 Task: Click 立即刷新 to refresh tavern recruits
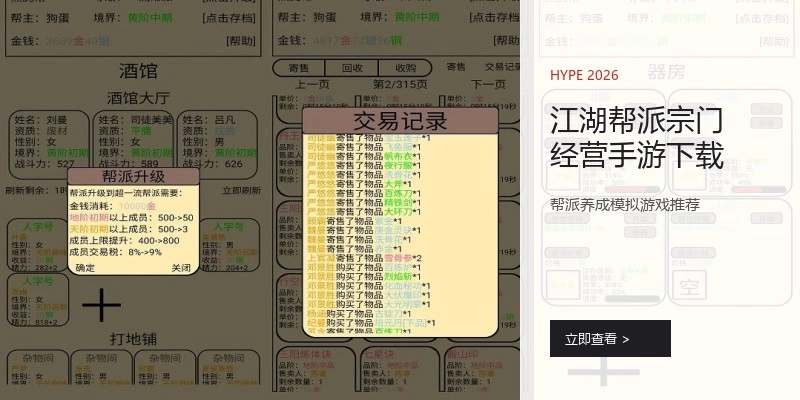241,190
